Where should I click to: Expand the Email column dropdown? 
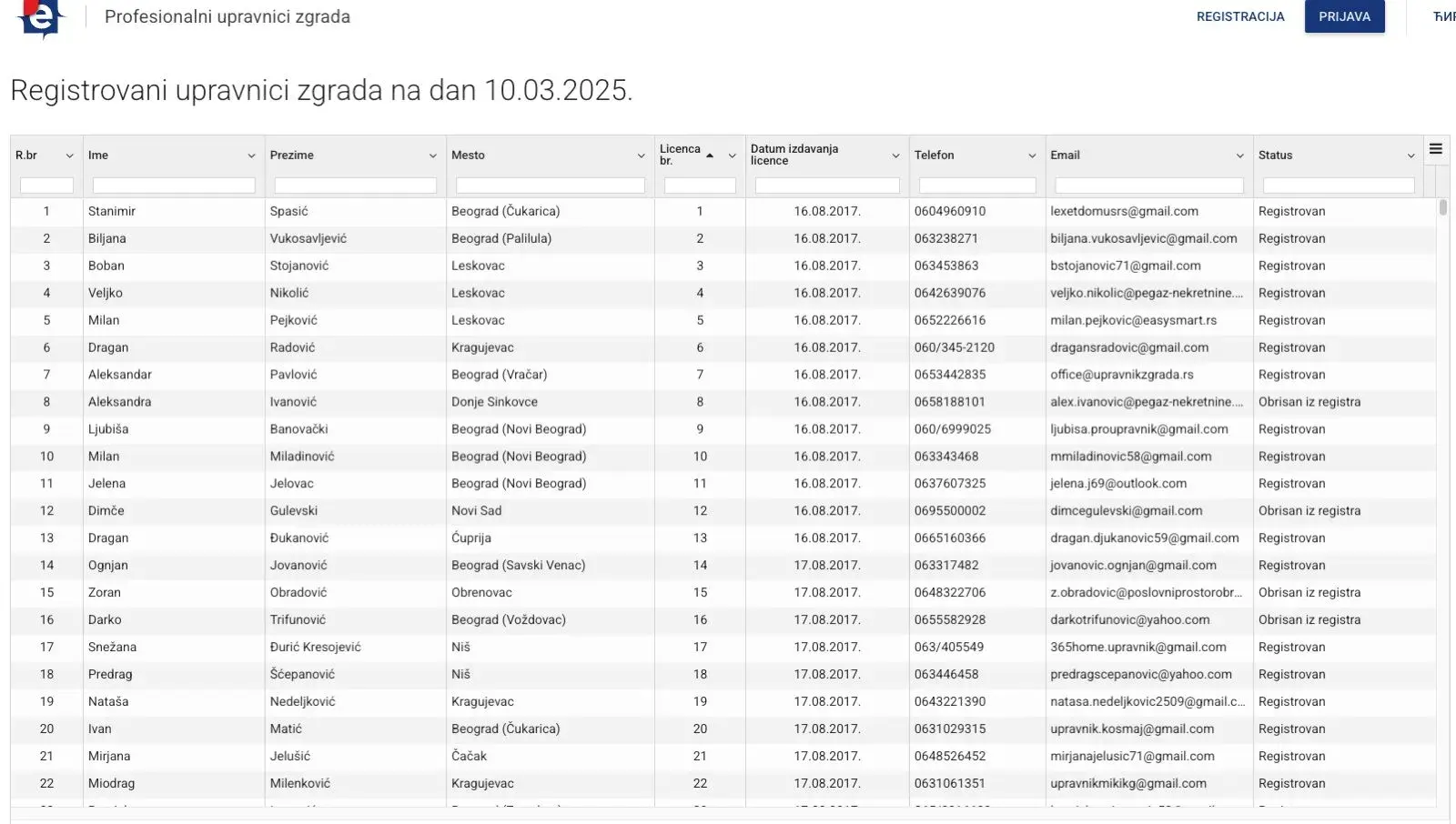coord(1239,155)
